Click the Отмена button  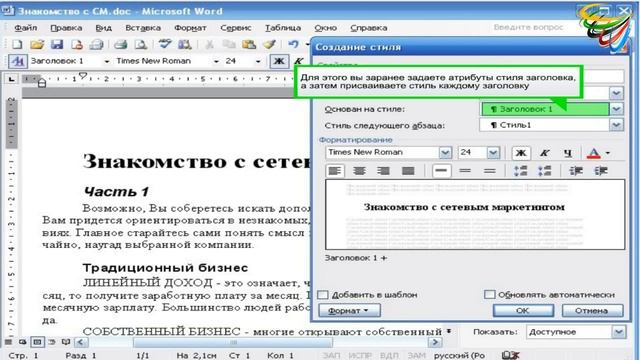592,311
